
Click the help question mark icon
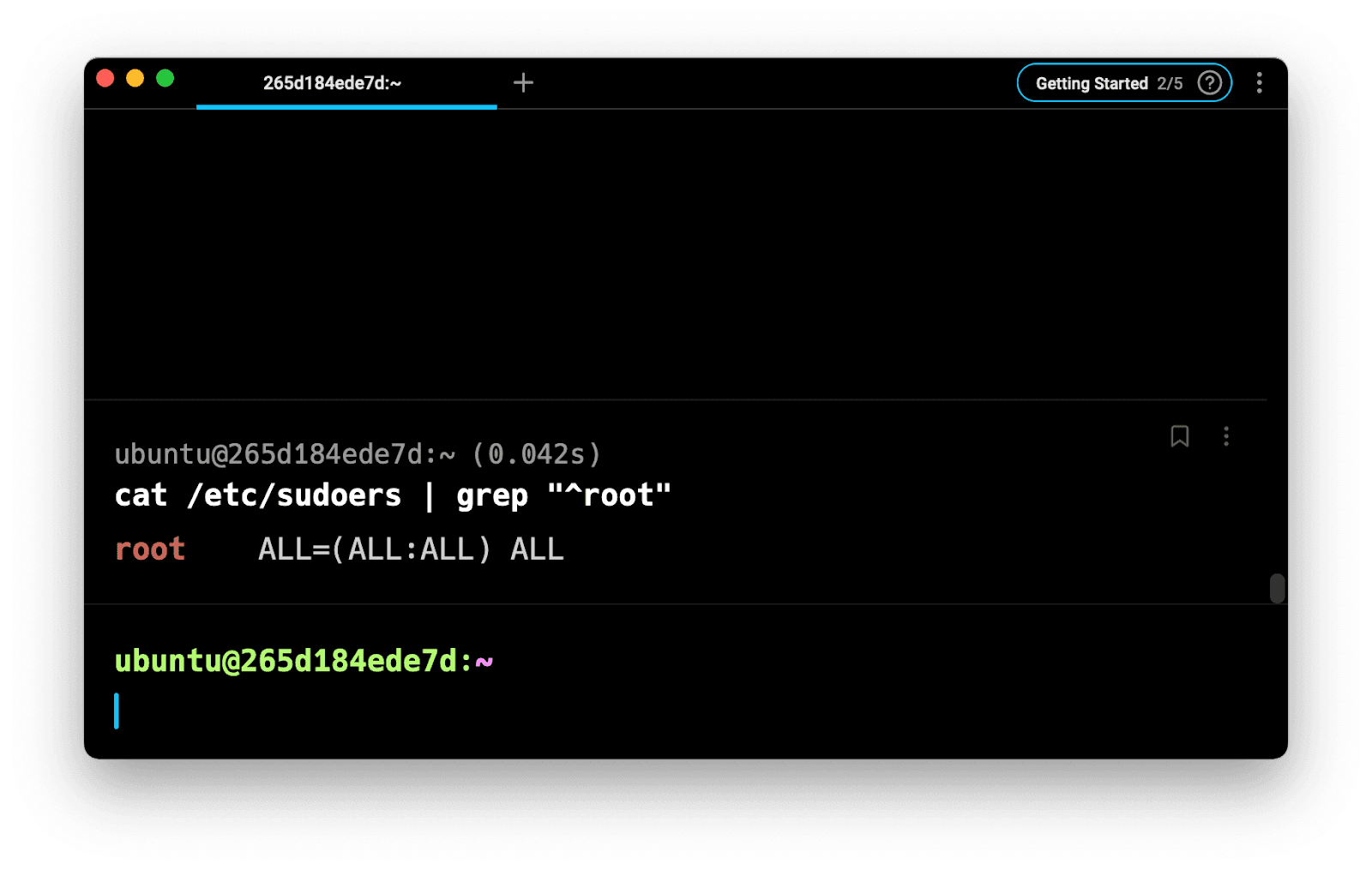click(x=1209, y=83)
